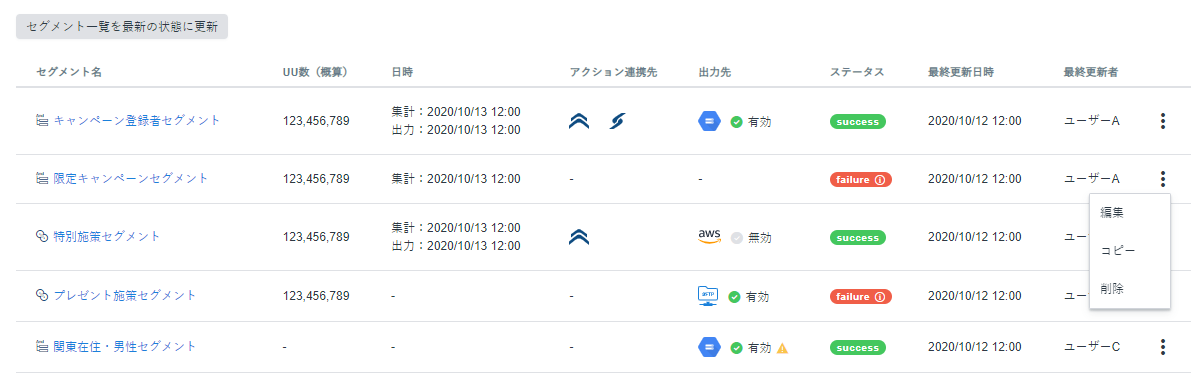The width and height of the screenshot is (1204, 386).
Task: Click the Google BigQuery icon in first row
Action: [x=709, y=121]
